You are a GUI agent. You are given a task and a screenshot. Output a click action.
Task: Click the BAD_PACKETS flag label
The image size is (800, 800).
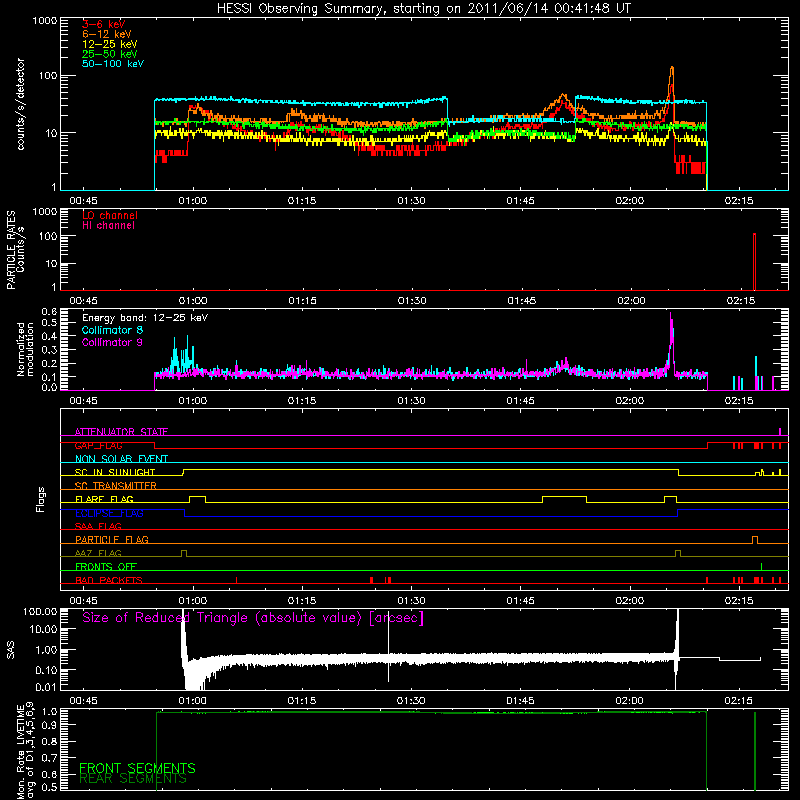click(x=109, y=580)
